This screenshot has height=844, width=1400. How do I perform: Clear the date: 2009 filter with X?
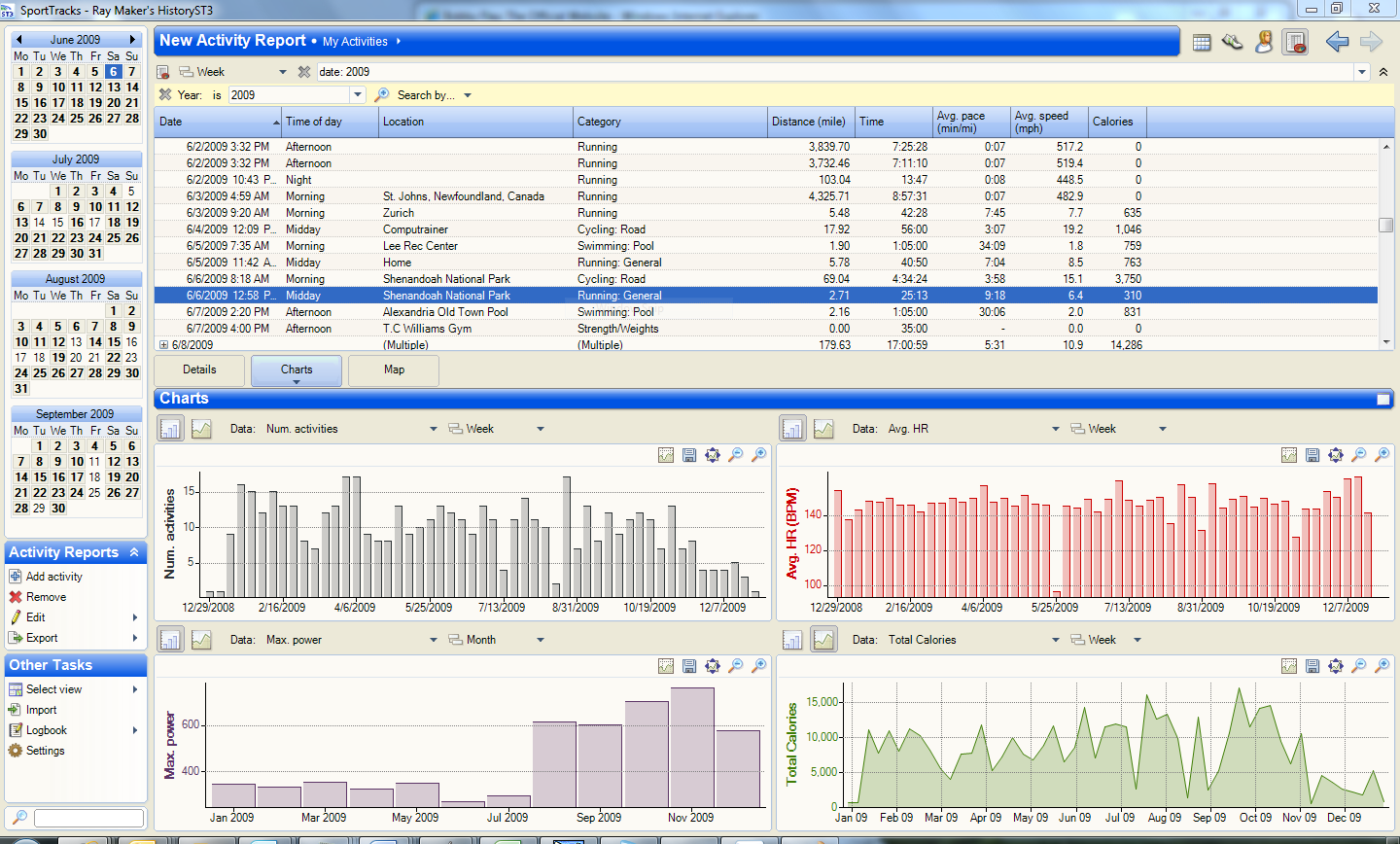(x=304, y=72)
